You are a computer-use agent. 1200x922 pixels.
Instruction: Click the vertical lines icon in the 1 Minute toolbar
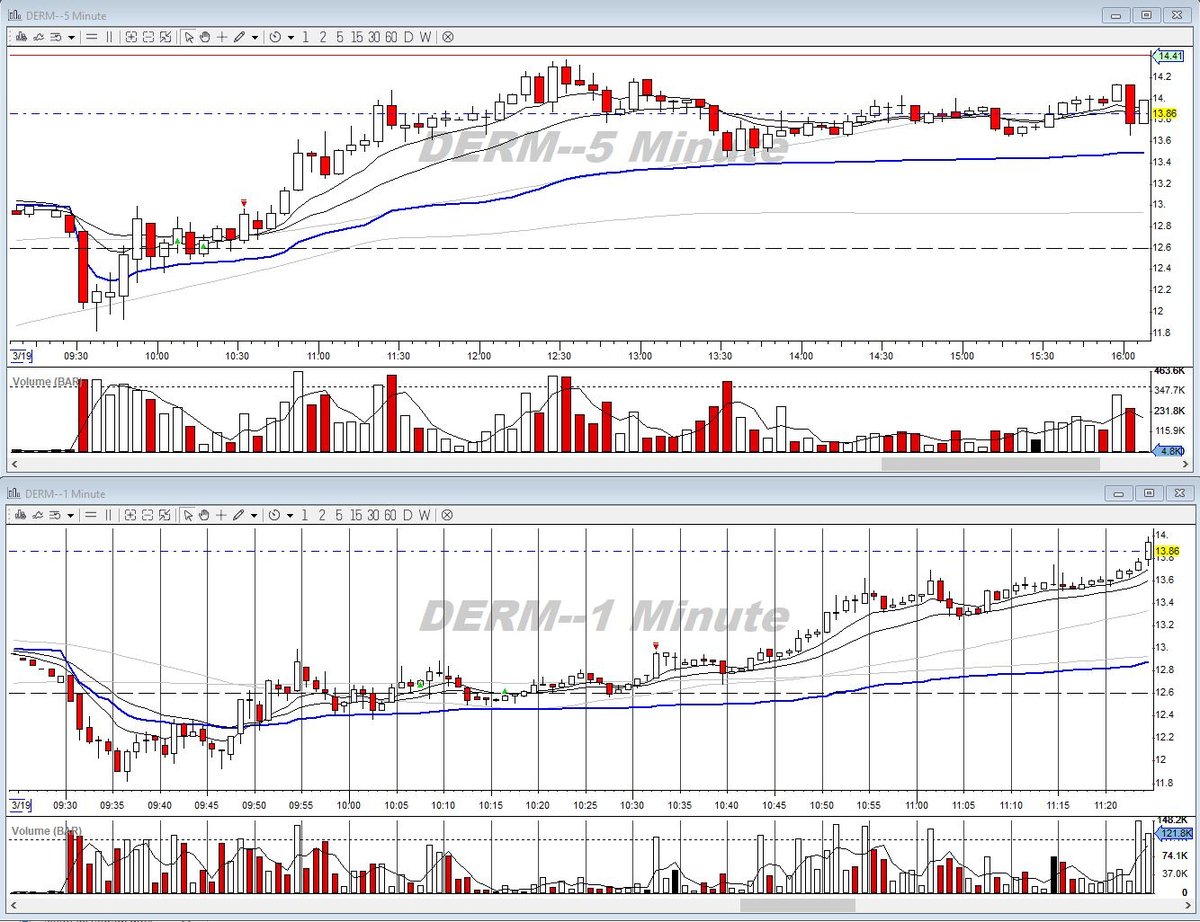coord(109,515)
